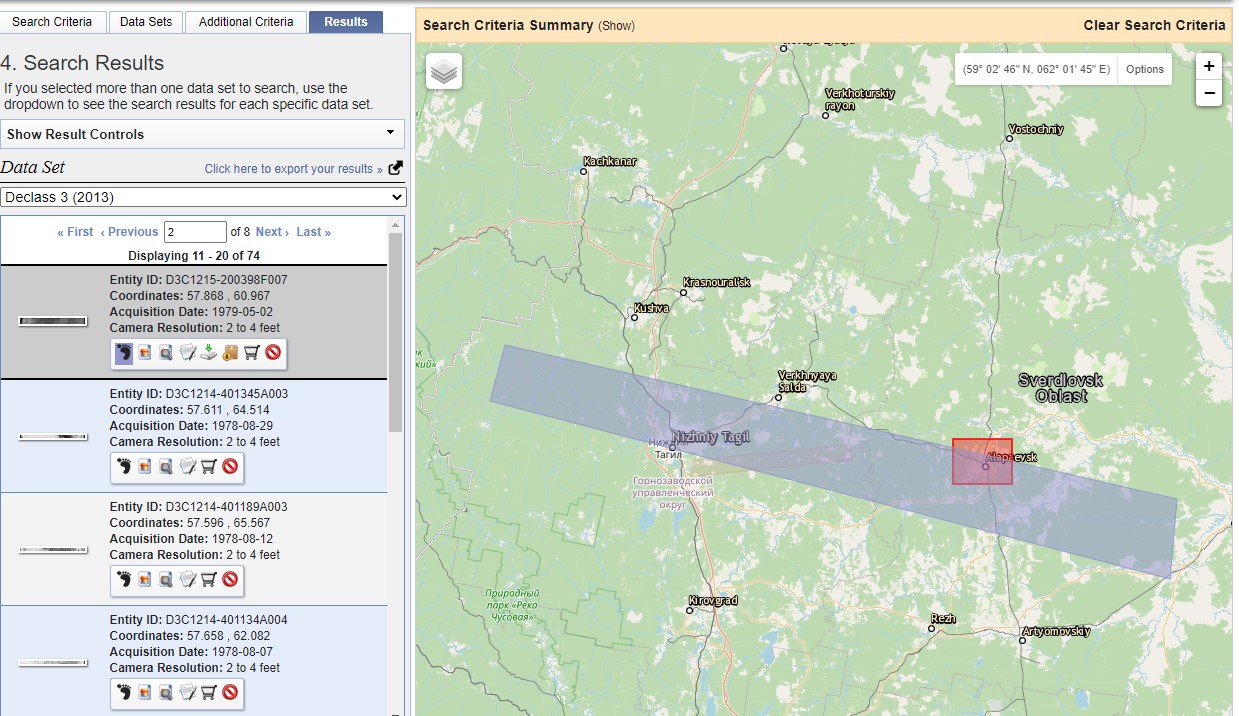Image resolution: width=1239 pixels, height=716 pixels.
Task: Click the export results icon
Action: 396,168
